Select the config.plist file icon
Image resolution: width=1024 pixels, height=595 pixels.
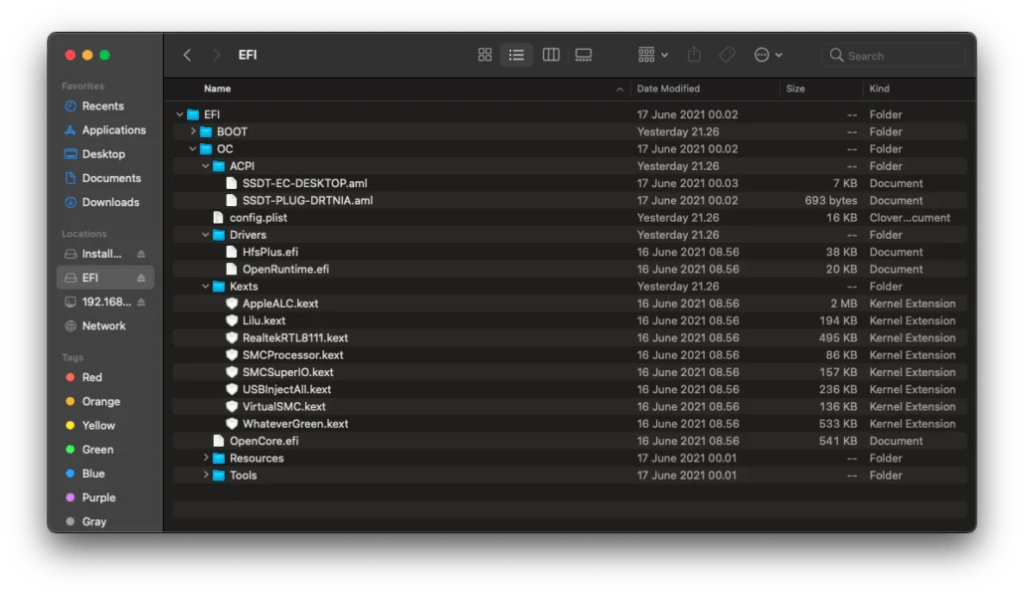(218, 217)
